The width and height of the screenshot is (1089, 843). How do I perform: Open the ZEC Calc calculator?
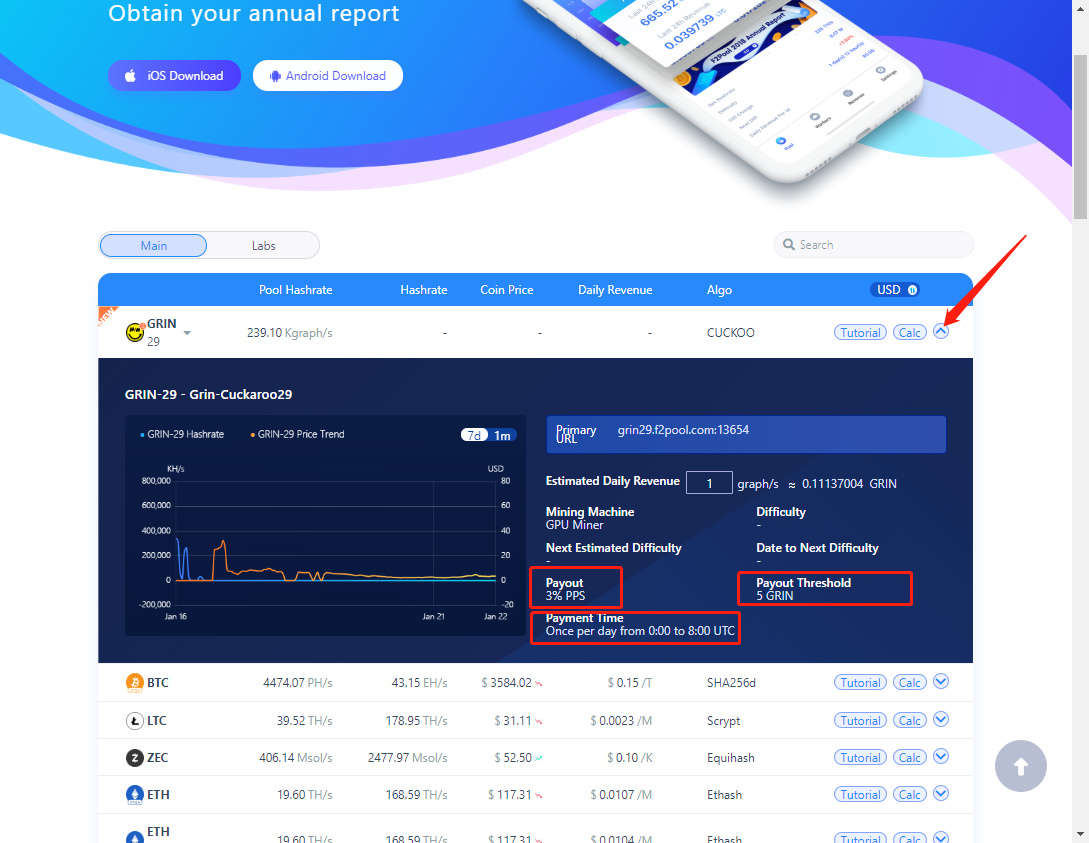click(909, 758)
